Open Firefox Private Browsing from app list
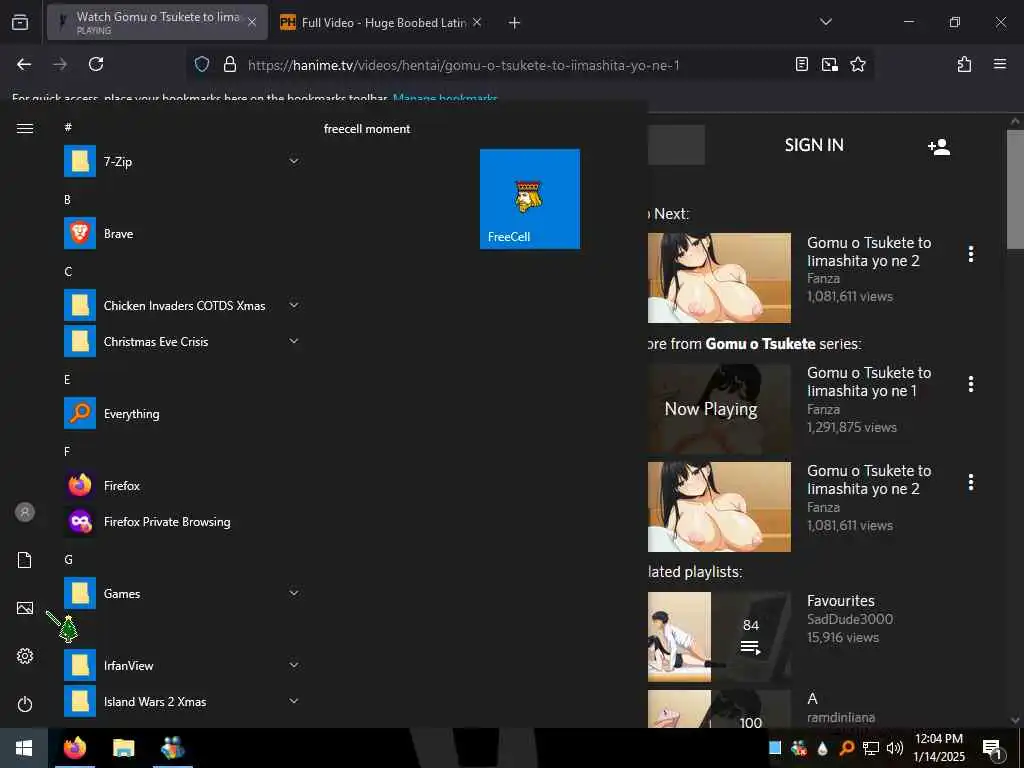Image resolution: width=1024 pixels, height=768 pixels. point(182,522)
